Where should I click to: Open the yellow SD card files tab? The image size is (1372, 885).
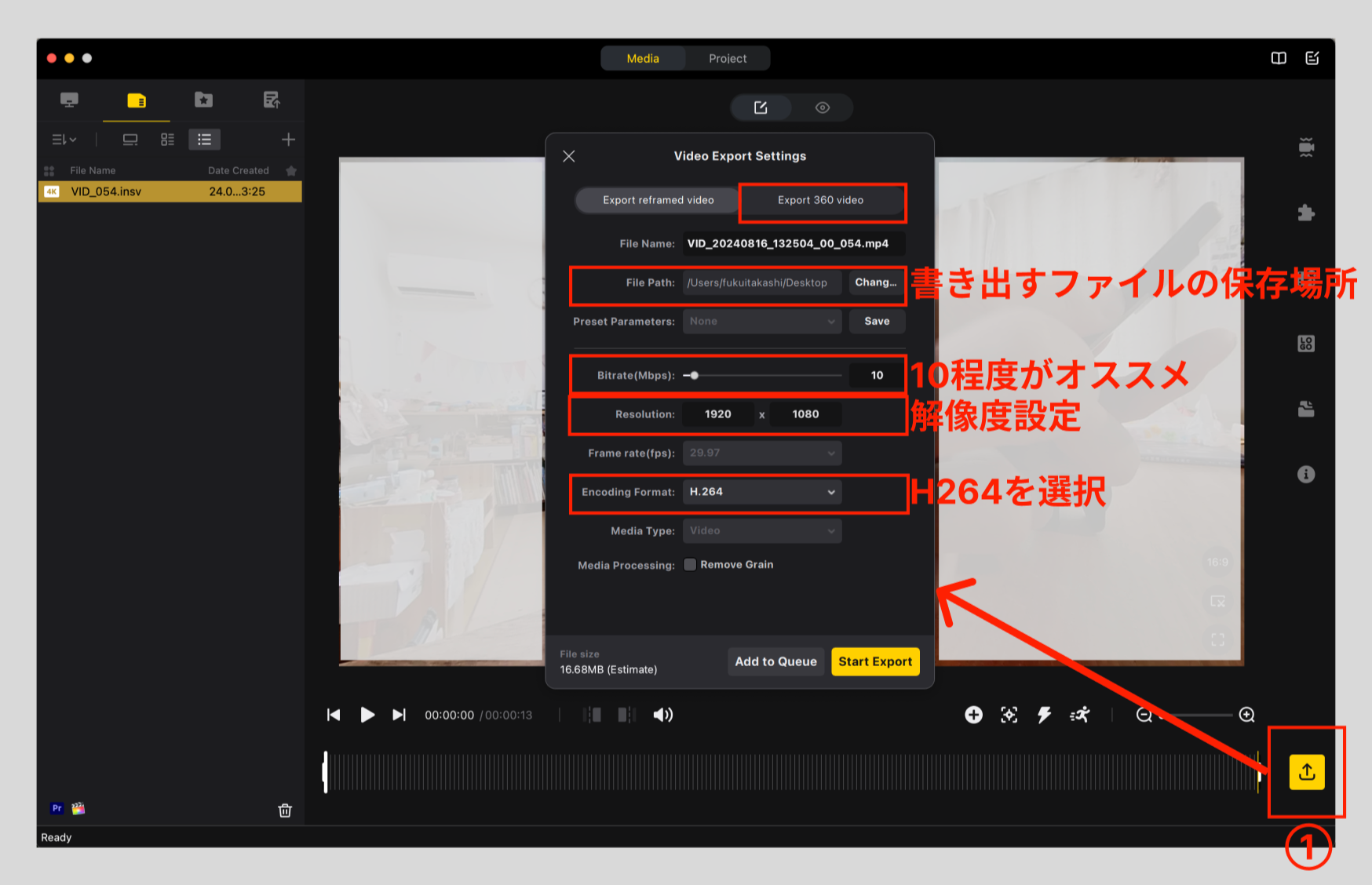click(x=137, y=100)
